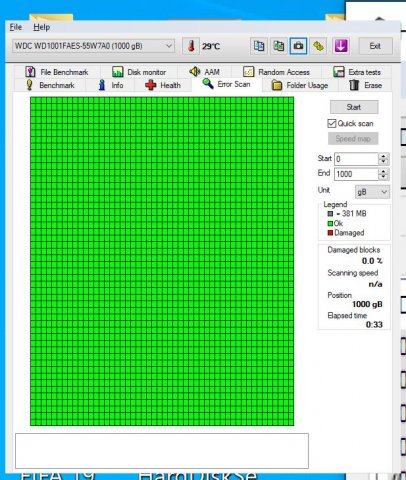The image size is (406, 480).
Task: Increase the Start value with up arrow
Action: click(383, 156)
